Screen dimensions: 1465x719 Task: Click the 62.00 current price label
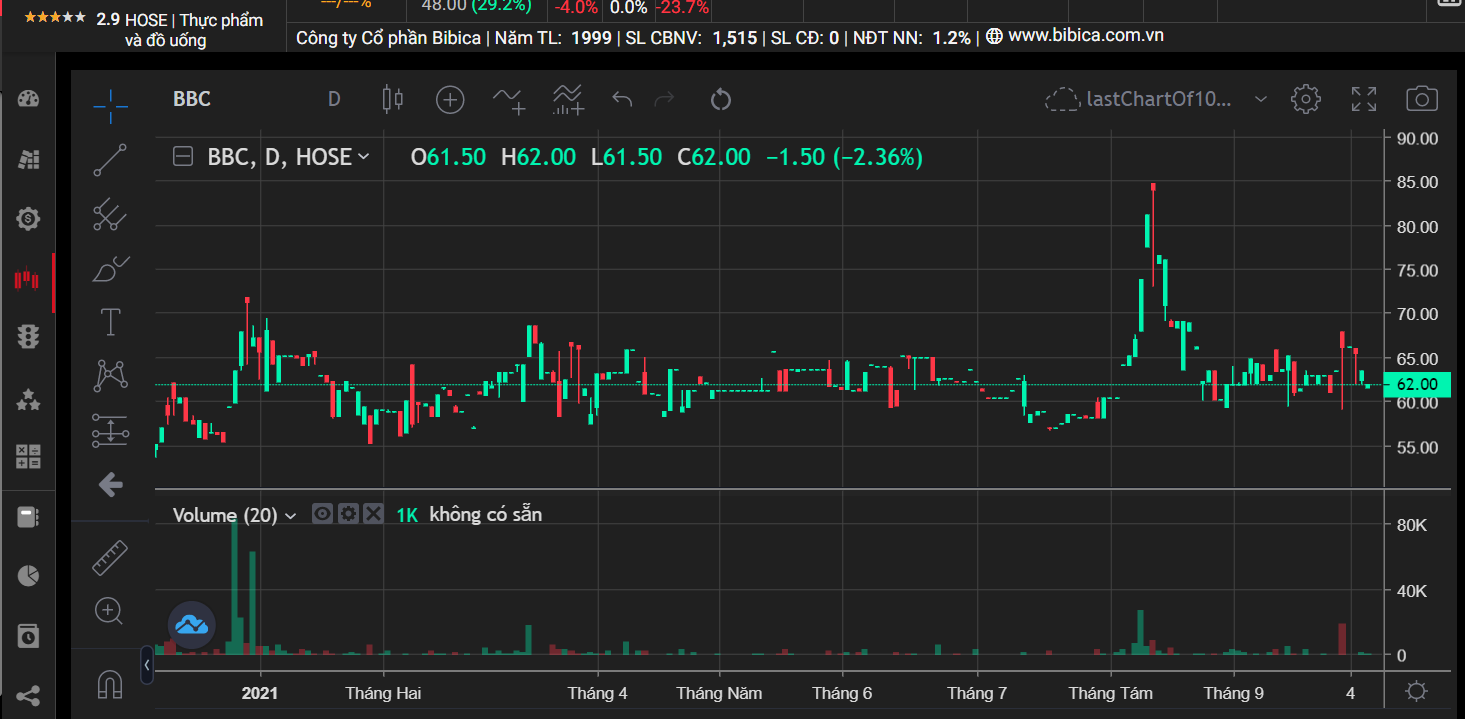pyautogui.click(x=1416, y=384)
